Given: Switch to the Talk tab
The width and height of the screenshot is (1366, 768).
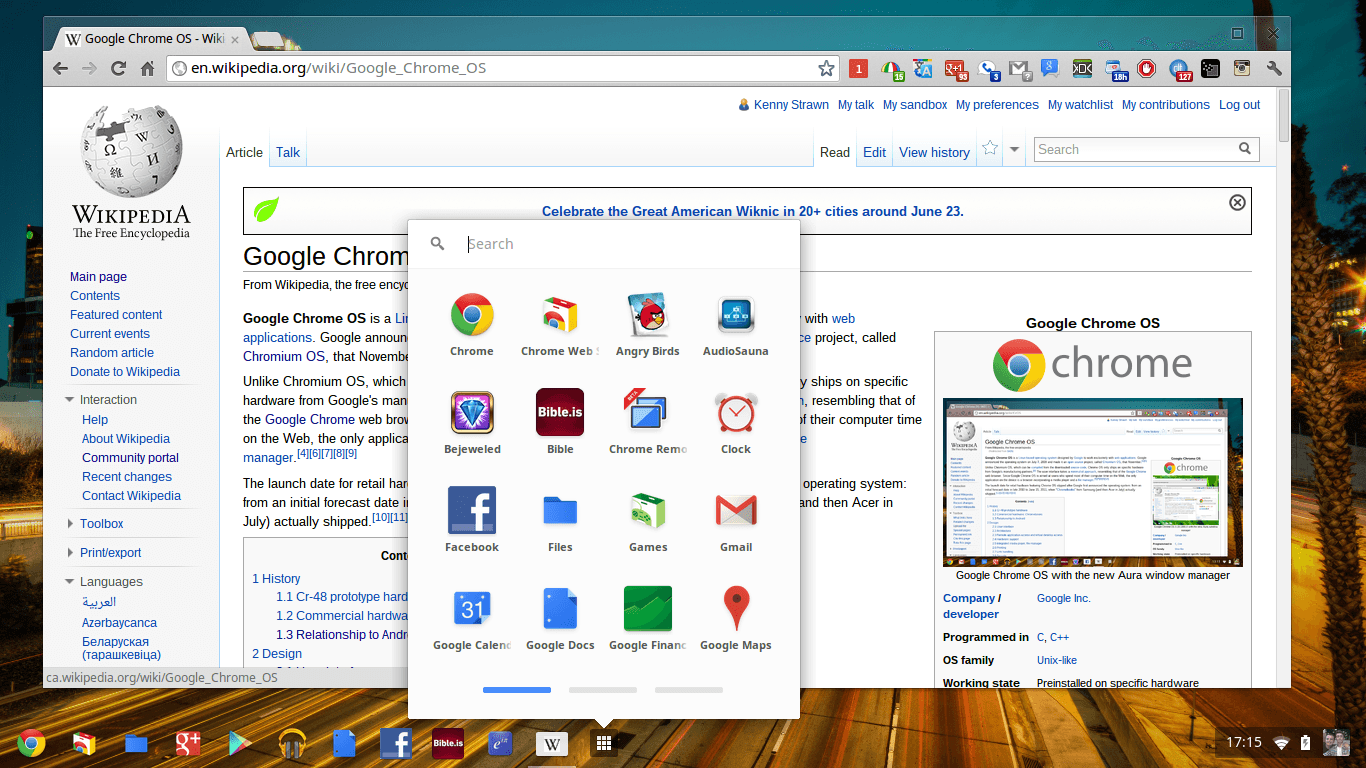Looking at the screenshot, I should pos(287,152).
